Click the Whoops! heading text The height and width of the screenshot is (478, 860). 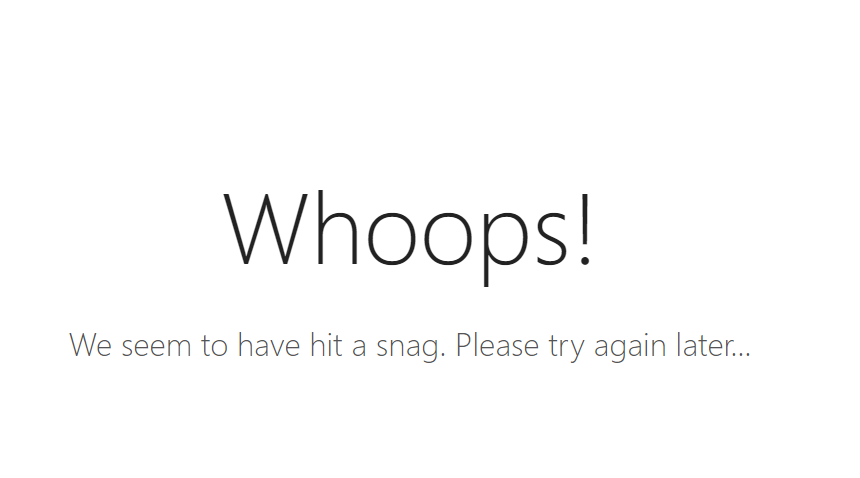point(408,236)
